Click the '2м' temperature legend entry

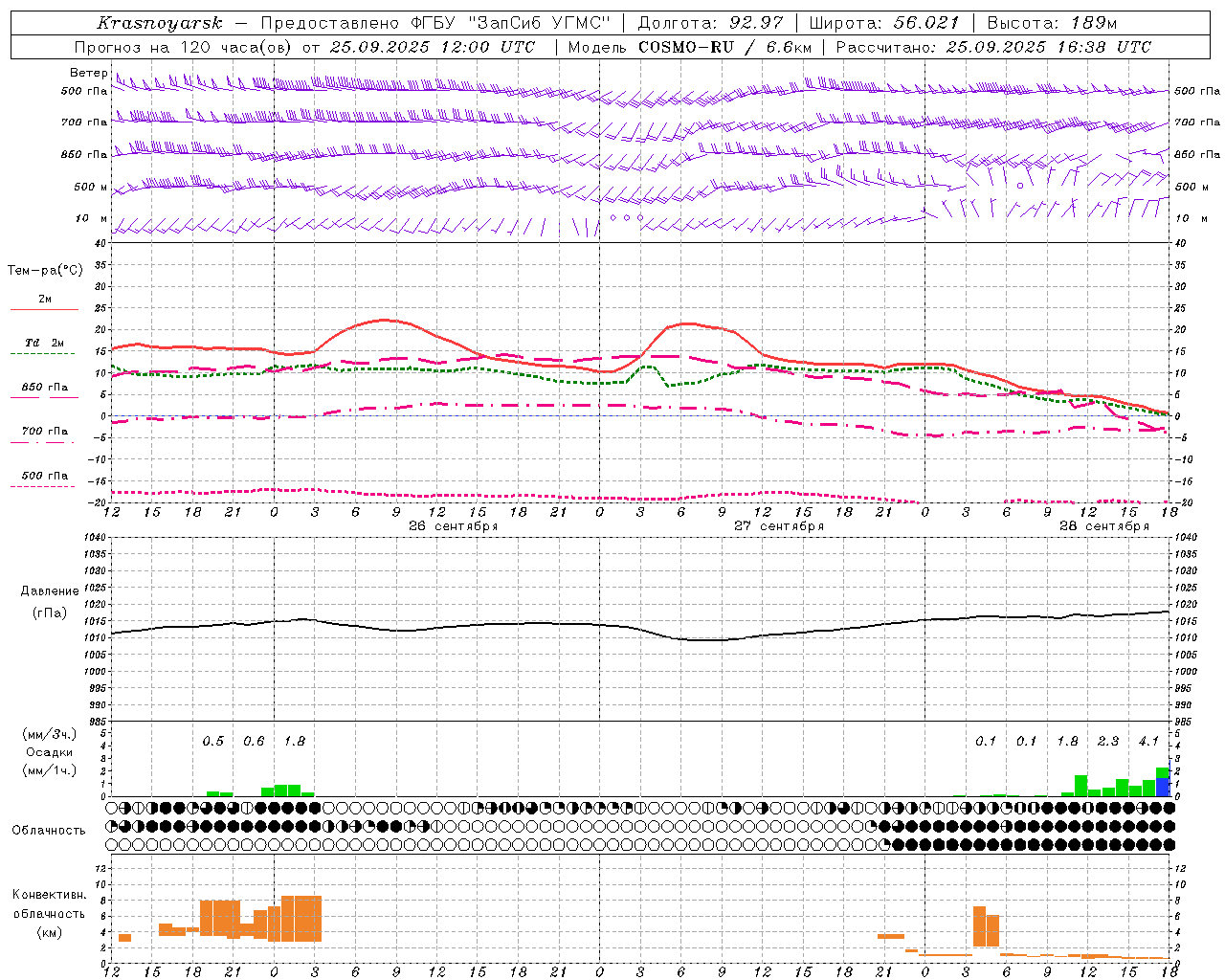(45, 300)
